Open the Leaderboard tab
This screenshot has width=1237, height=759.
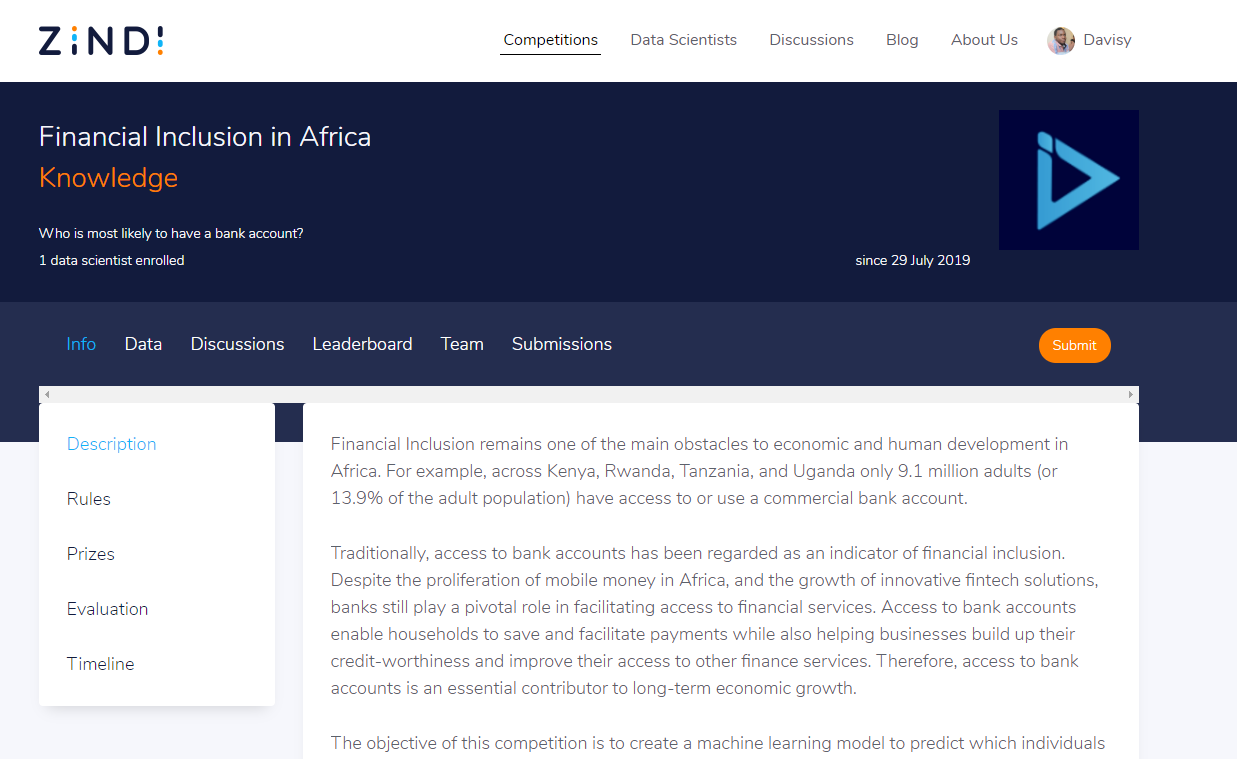coord(362,344)
